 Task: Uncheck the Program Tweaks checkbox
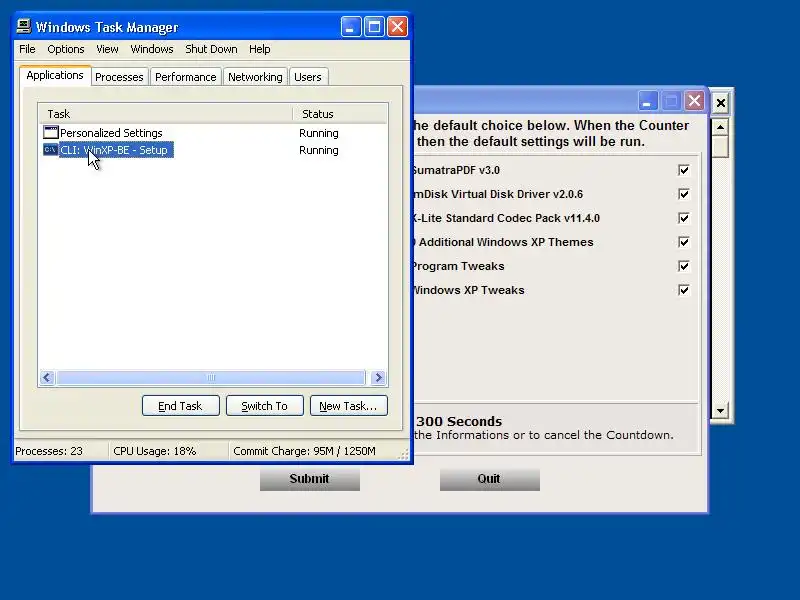click(684, 266)
